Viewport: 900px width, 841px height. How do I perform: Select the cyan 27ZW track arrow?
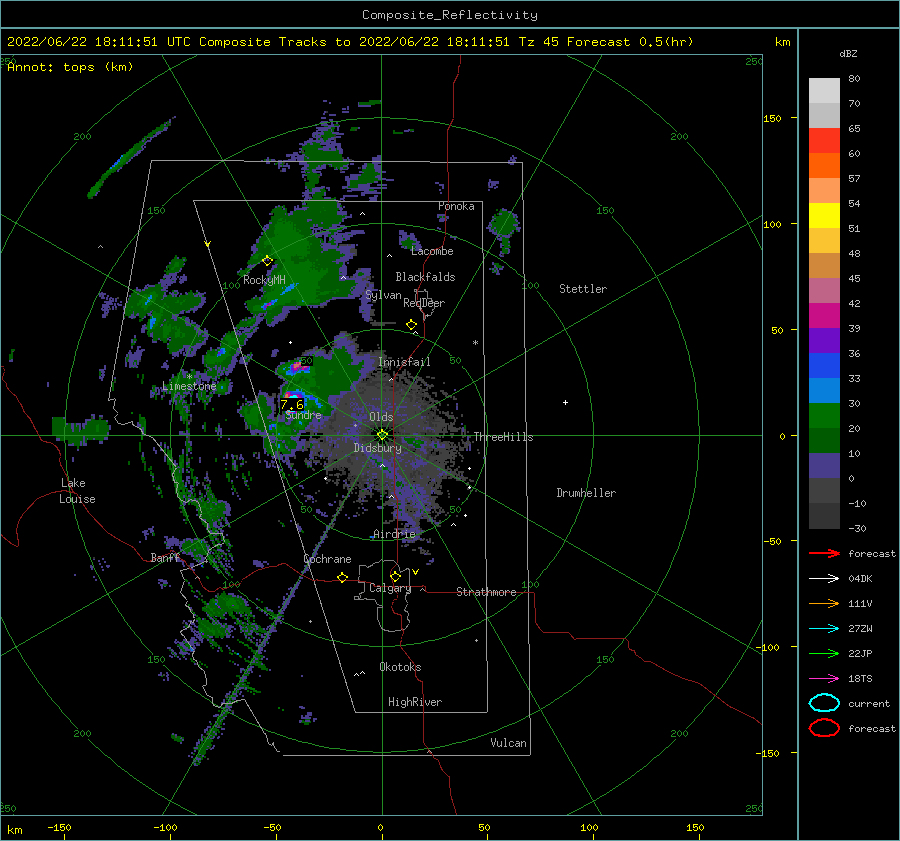(x=824, y=629)
